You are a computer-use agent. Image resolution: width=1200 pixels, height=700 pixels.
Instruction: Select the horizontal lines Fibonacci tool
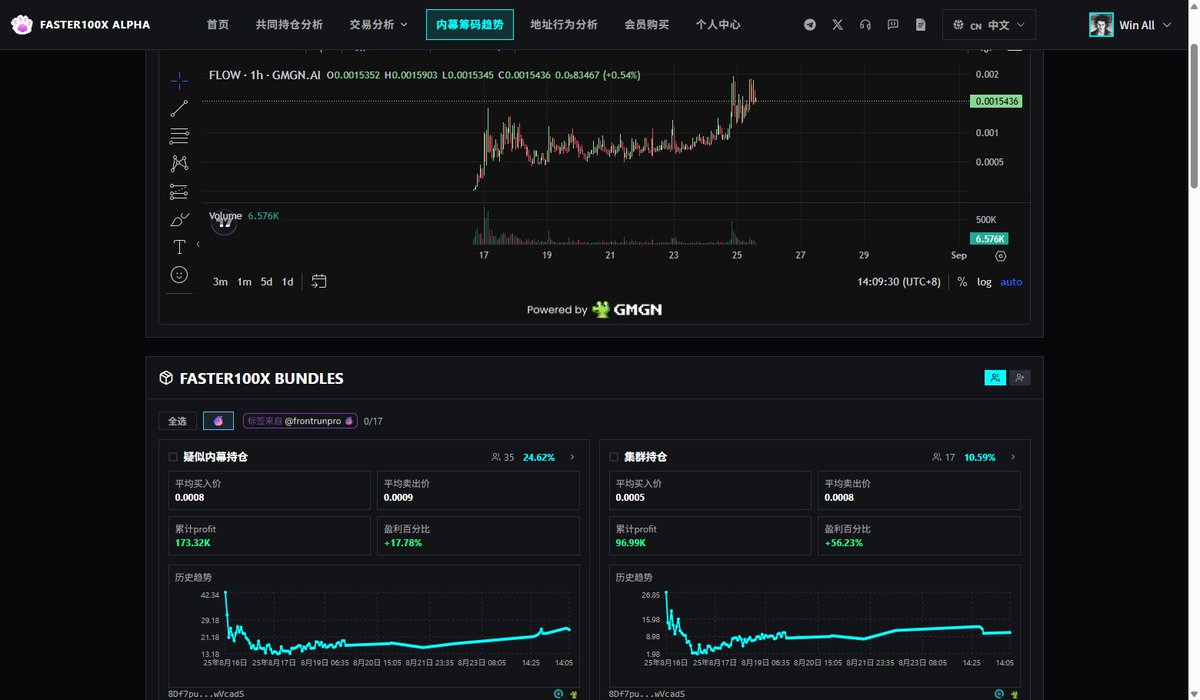179,136
